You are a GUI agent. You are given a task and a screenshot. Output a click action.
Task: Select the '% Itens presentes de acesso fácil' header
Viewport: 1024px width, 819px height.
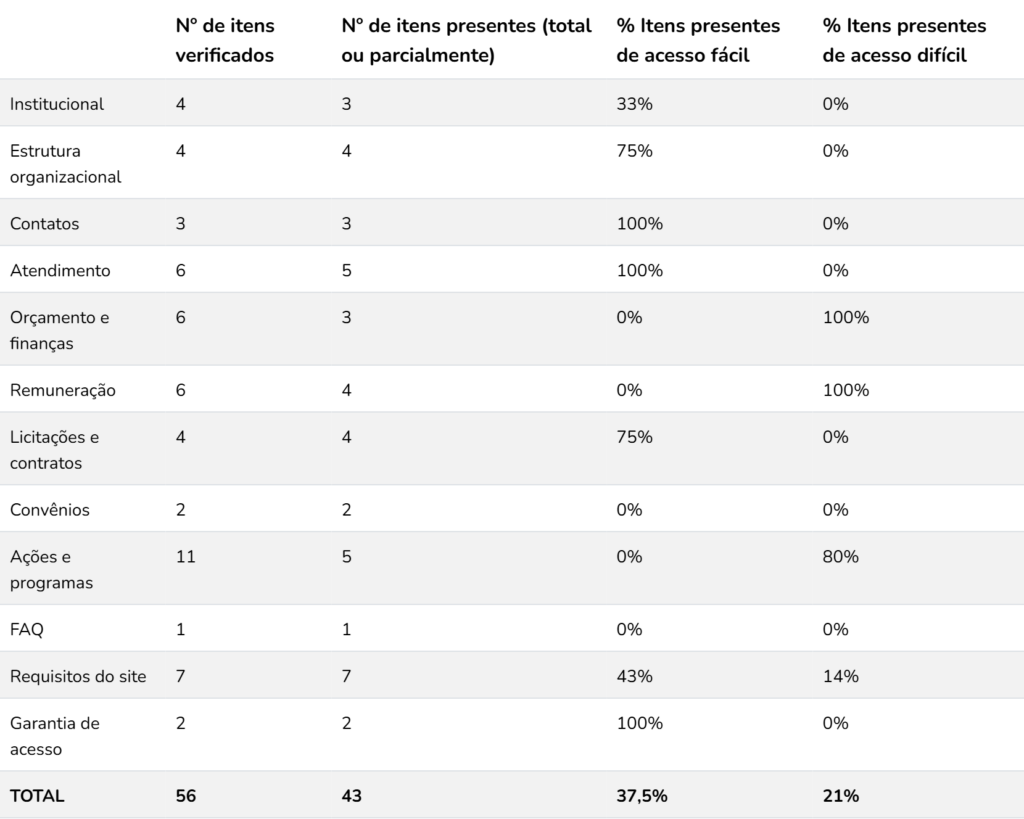tap(698, 40)
